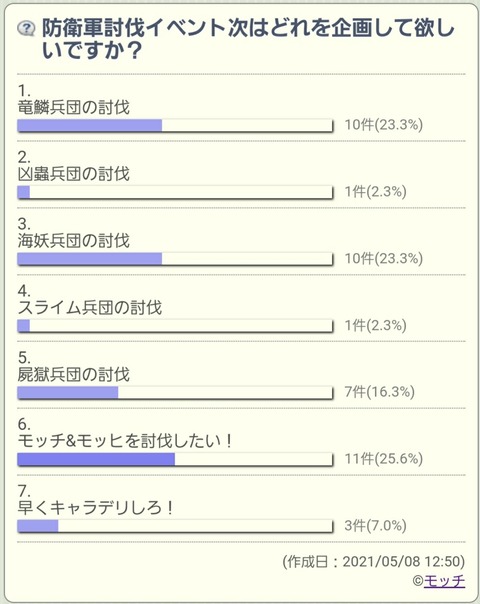Select option 海妖兵団の討伐
480x604 pixels.
(74, 241)
